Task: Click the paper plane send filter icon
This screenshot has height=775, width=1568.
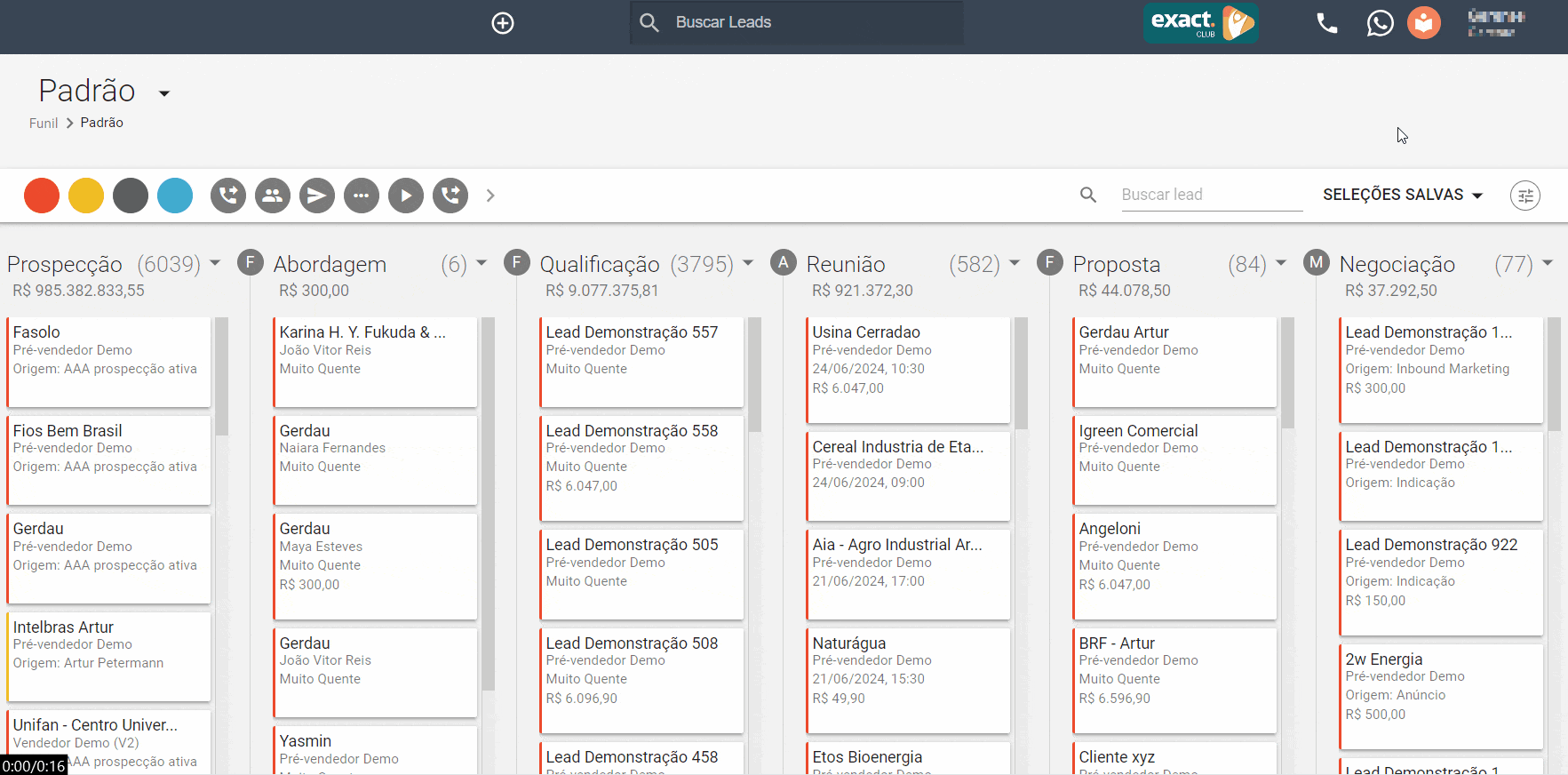Action: point(317,196)
